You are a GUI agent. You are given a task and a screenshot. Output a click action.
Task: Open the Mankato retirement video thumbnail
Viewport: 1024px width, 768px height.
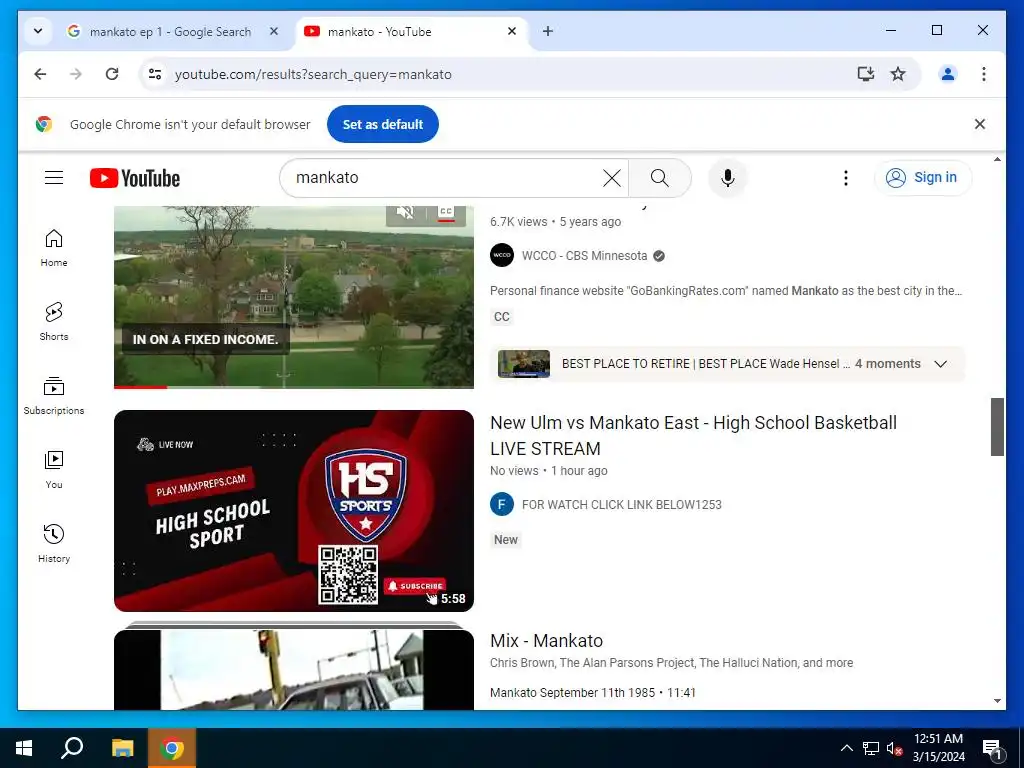(x=294, y=297)
